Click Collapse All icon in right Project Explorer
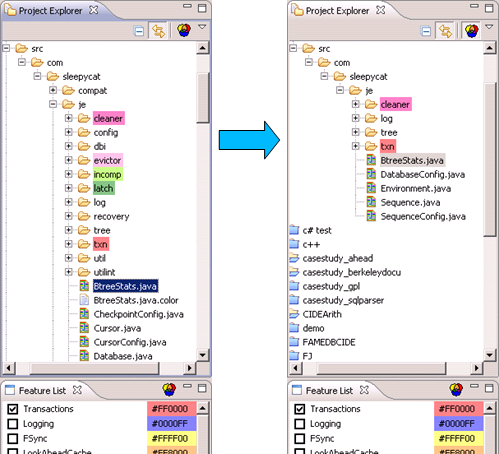499x454 pixels. click(426, 31)
